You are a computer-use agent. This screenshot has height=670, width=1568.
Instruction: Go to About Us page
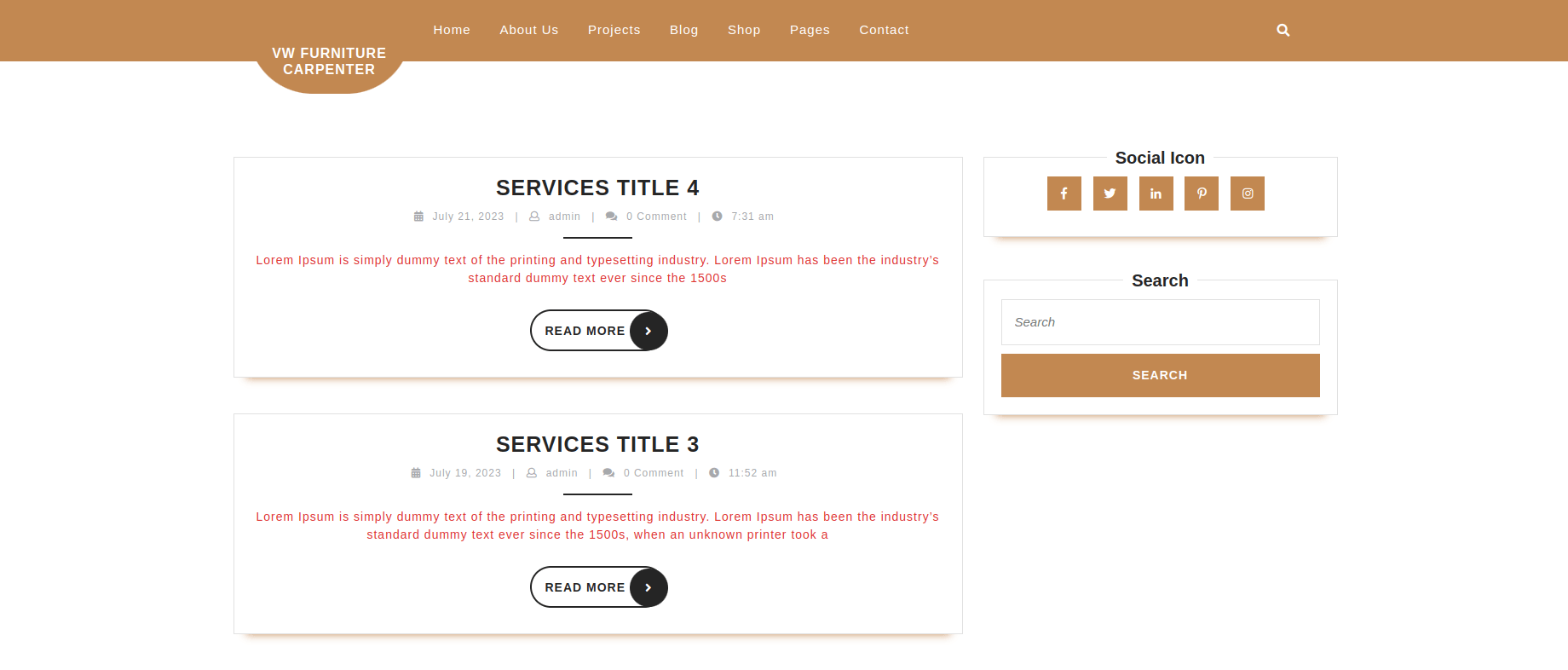tap(528, 30)
